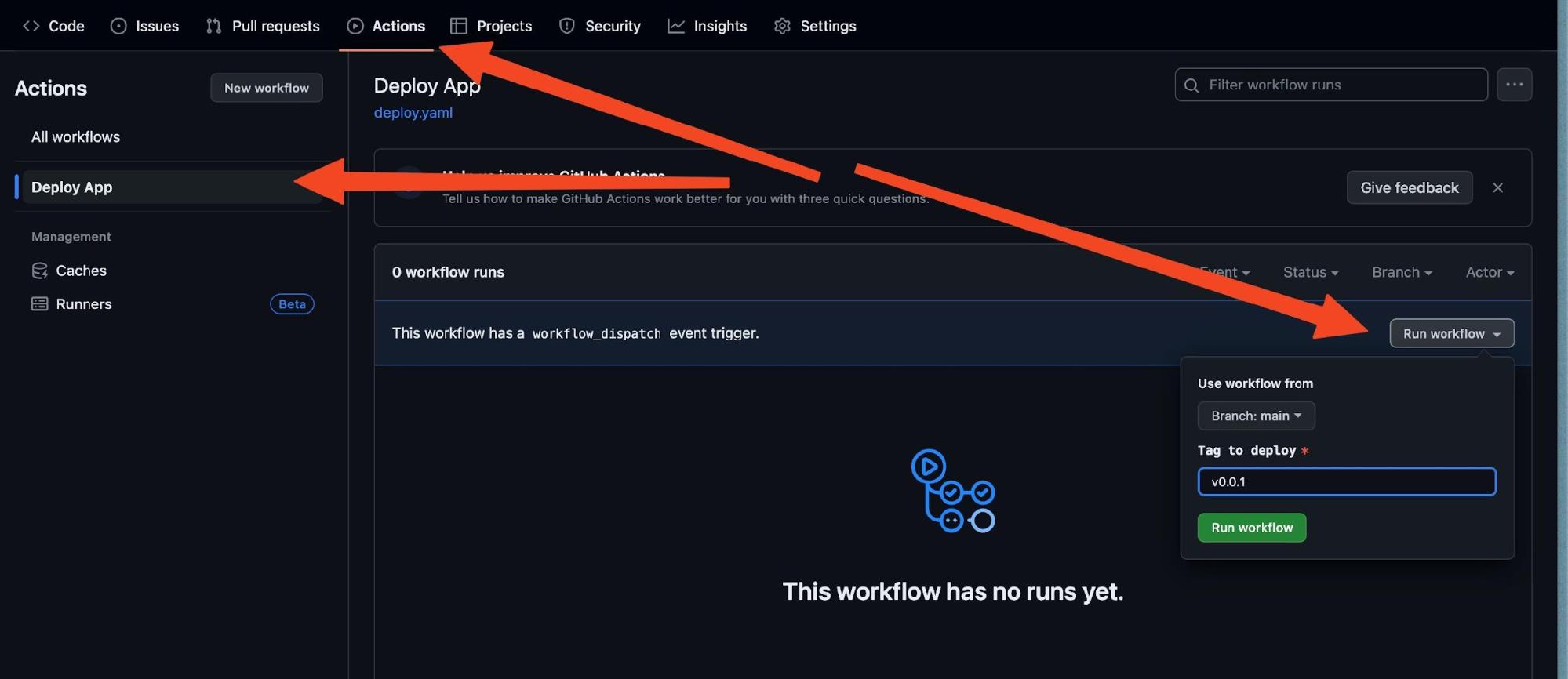Open the Branch: main selector
The height and width of the screenshot is (679, 1568).
[1256, 416]
